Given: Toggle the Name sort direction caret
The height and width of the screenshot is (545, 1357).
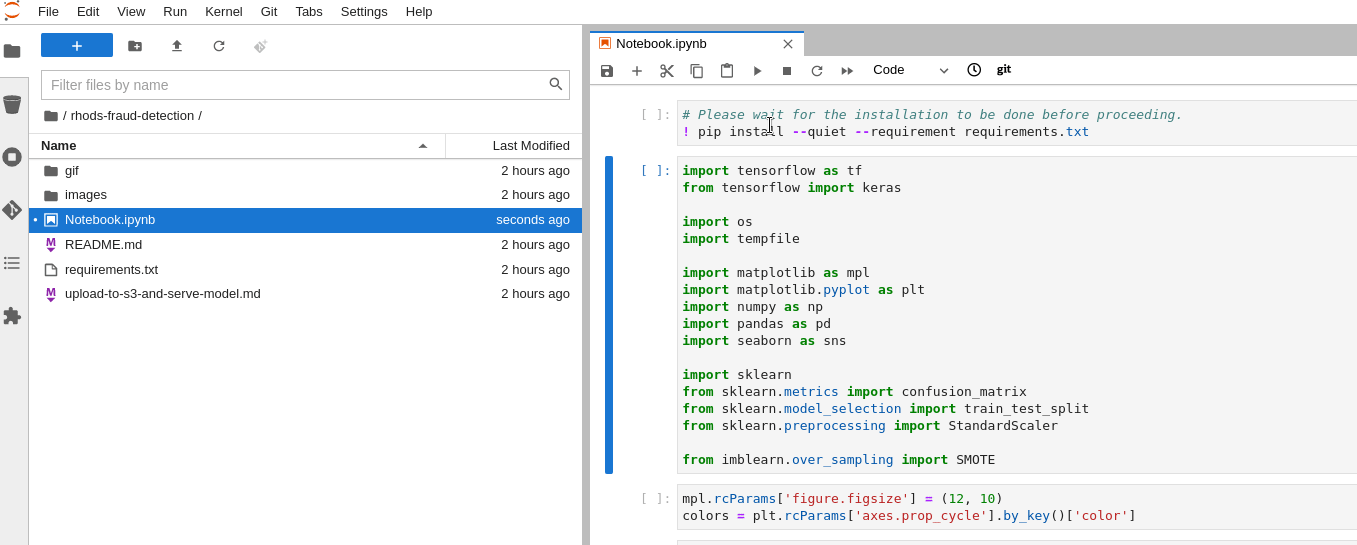Looking at the screenshot, I should click(x=423, y=146).
